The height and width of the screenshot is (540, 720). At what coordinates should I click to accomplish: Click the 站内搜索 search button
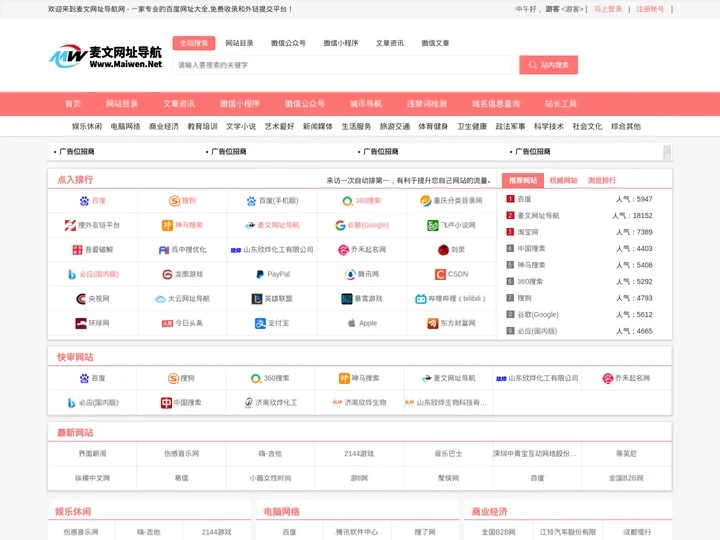point(548,65)
